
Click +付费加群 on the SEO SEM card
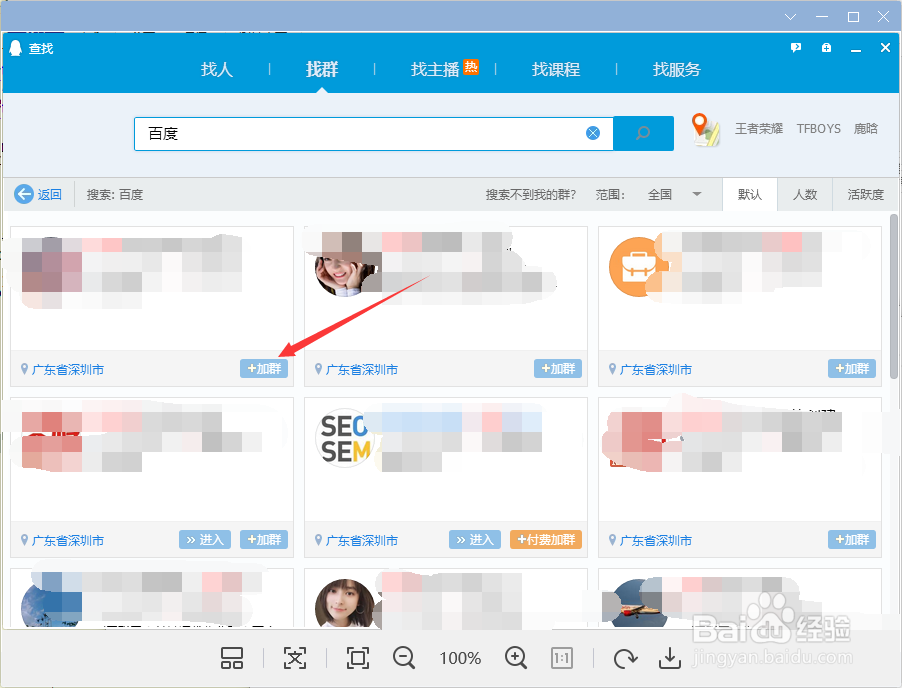pyautogui.click(x=546, y=540)
